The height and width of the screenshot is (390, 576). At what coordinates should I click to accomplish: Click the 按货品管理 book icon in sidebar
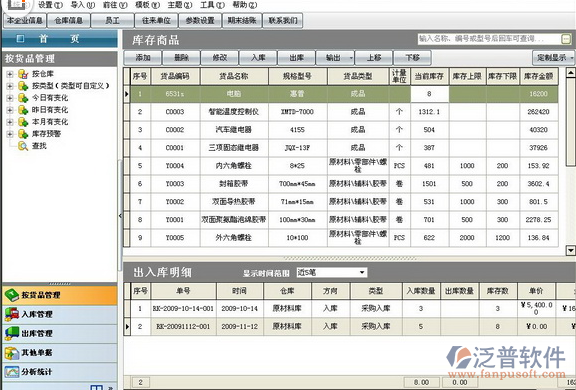pyautogui.click(x=11, y=295)
